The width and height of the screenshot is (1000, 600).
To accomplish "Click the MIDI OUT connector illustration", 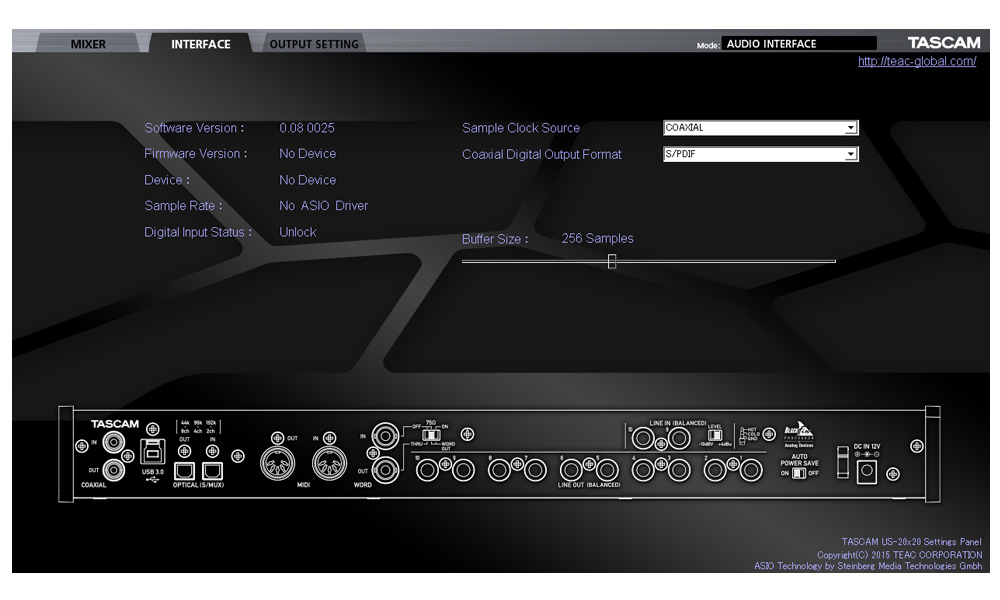I will (x=277, y=463).
